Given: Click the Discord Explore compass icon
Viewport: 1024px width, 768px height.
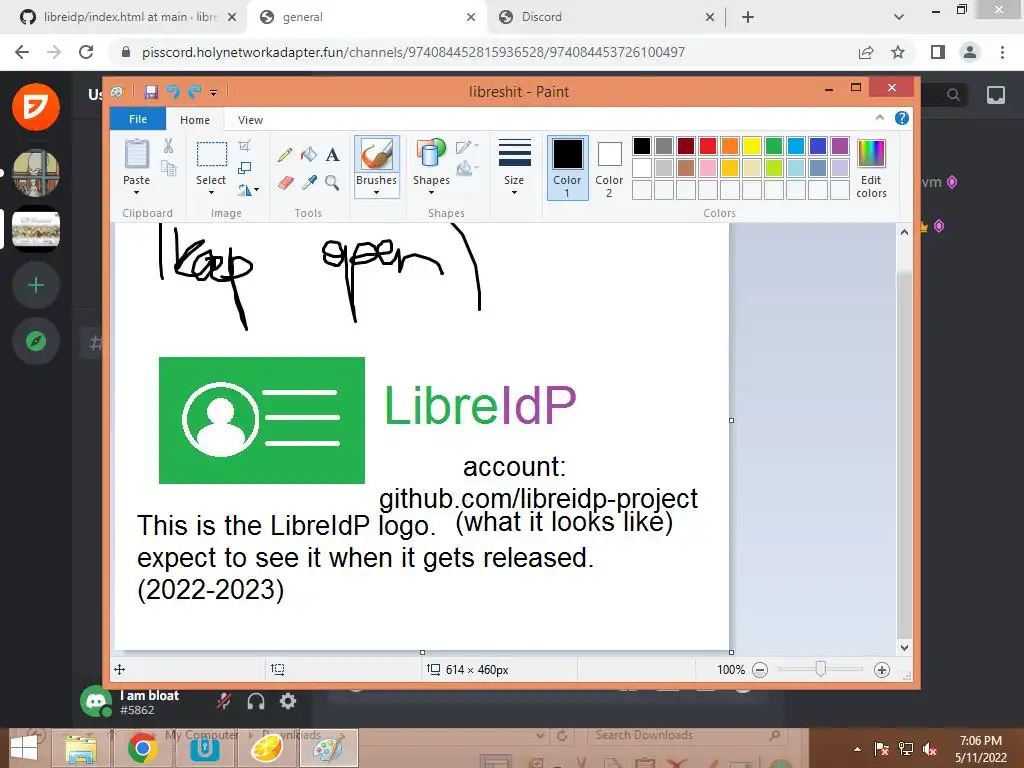Looking at the screenshot, I should 36,341.
